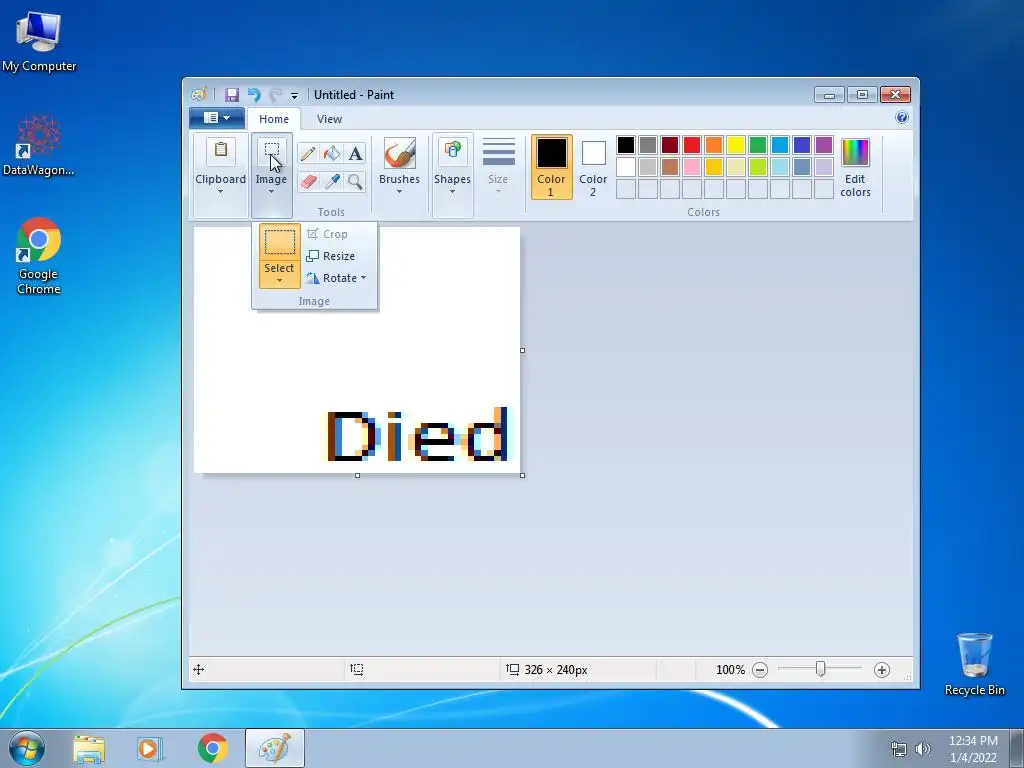The width and height of the screenshot is (1024, 768).
Task: Click the volume speaker tray icon
Action: coord(923,749)
